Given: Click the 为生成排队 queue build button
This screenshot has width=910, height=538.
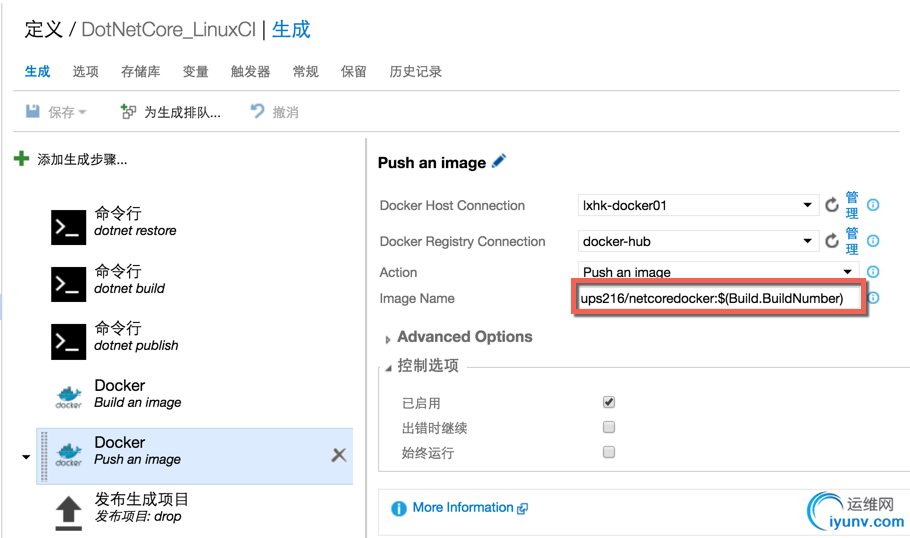Looking at the screenshot, I should 170,112.
